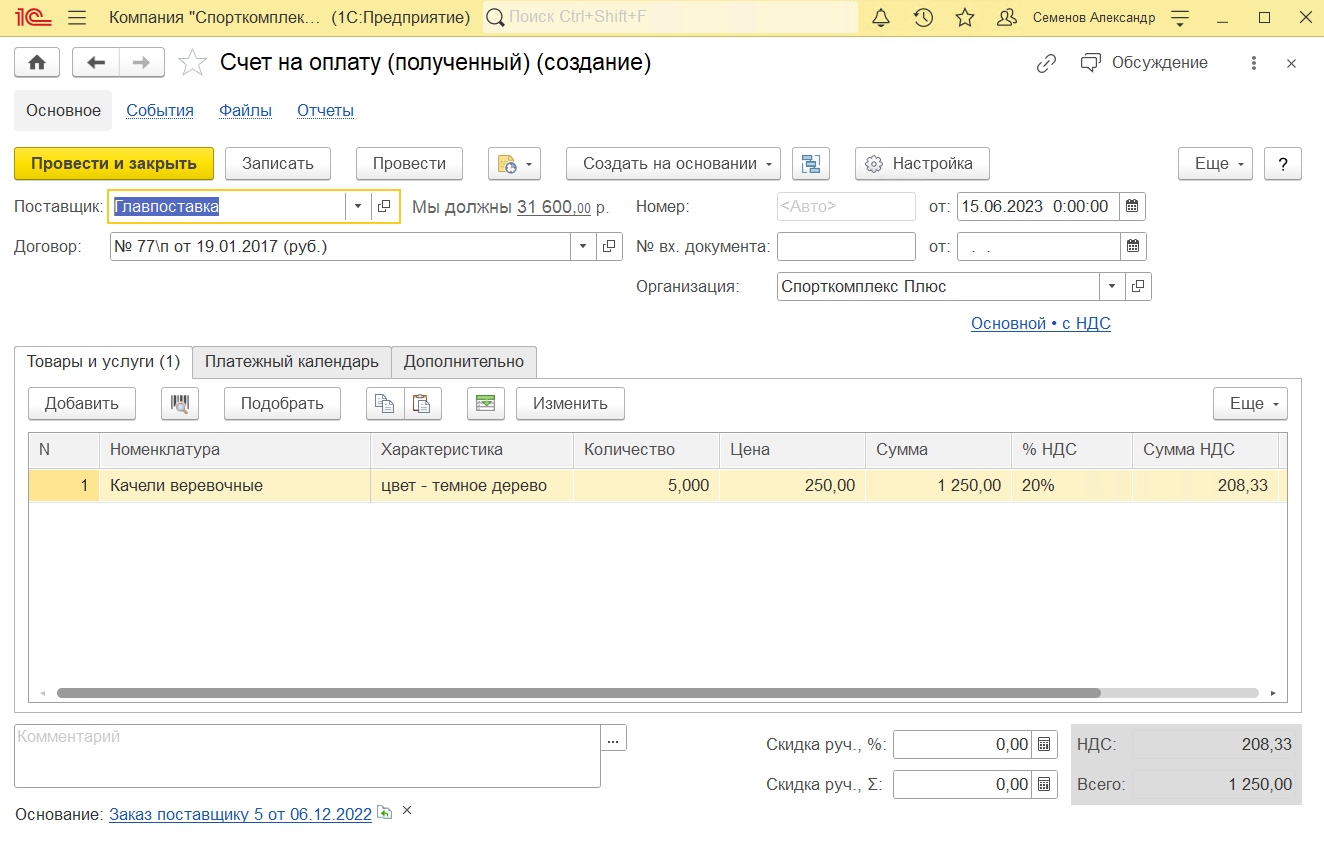
Task: Click the Комментарий text field
Action: click(x=307, y=757)
